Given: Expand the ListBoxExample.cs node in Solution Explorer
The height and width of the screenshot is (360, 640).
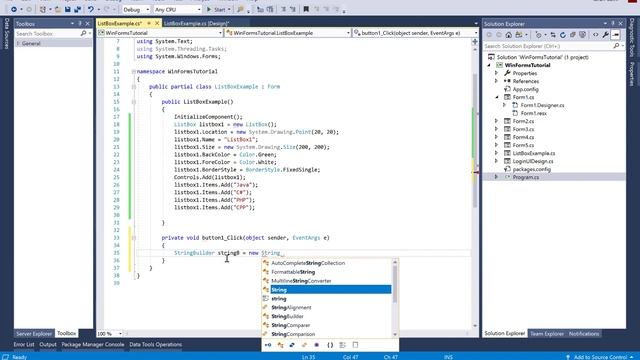Looking at the screenshot, I should [x=496, y=153].
